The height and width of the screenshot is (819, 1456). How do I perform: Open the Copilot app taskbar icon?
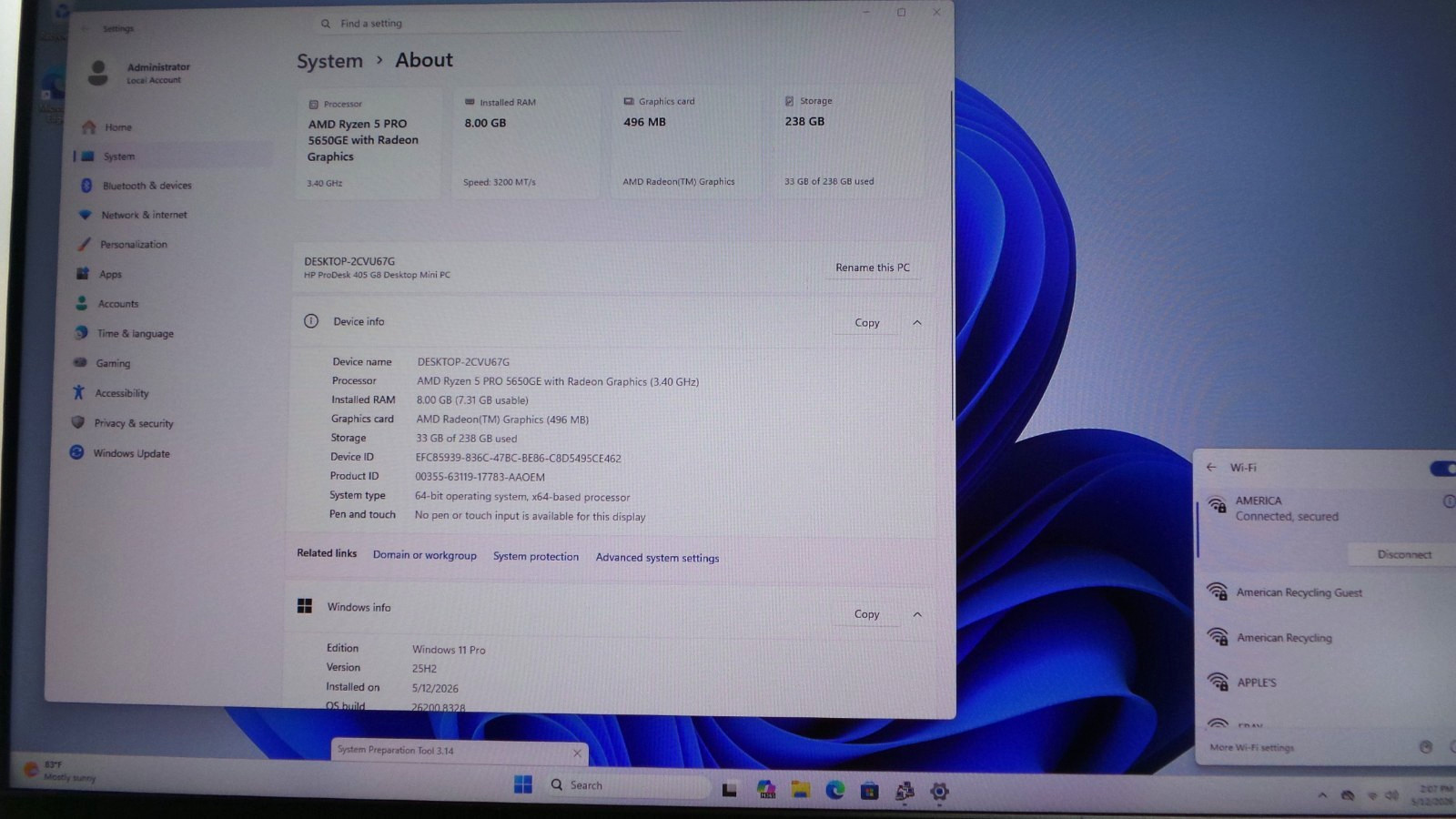(x=766, y=790)
